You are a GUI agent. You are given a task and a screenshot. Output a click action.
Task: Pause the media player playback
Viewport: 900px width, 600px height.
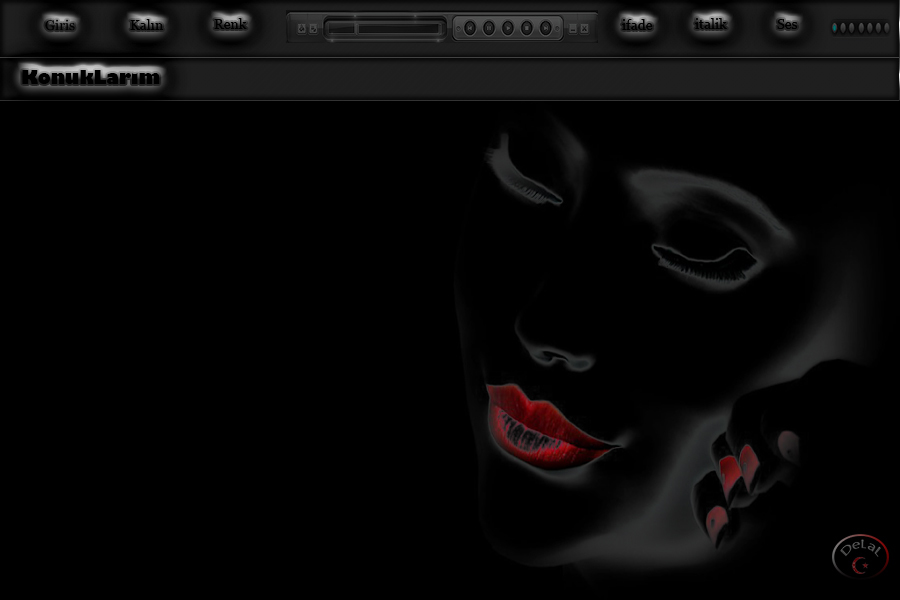tap(489, 28)
